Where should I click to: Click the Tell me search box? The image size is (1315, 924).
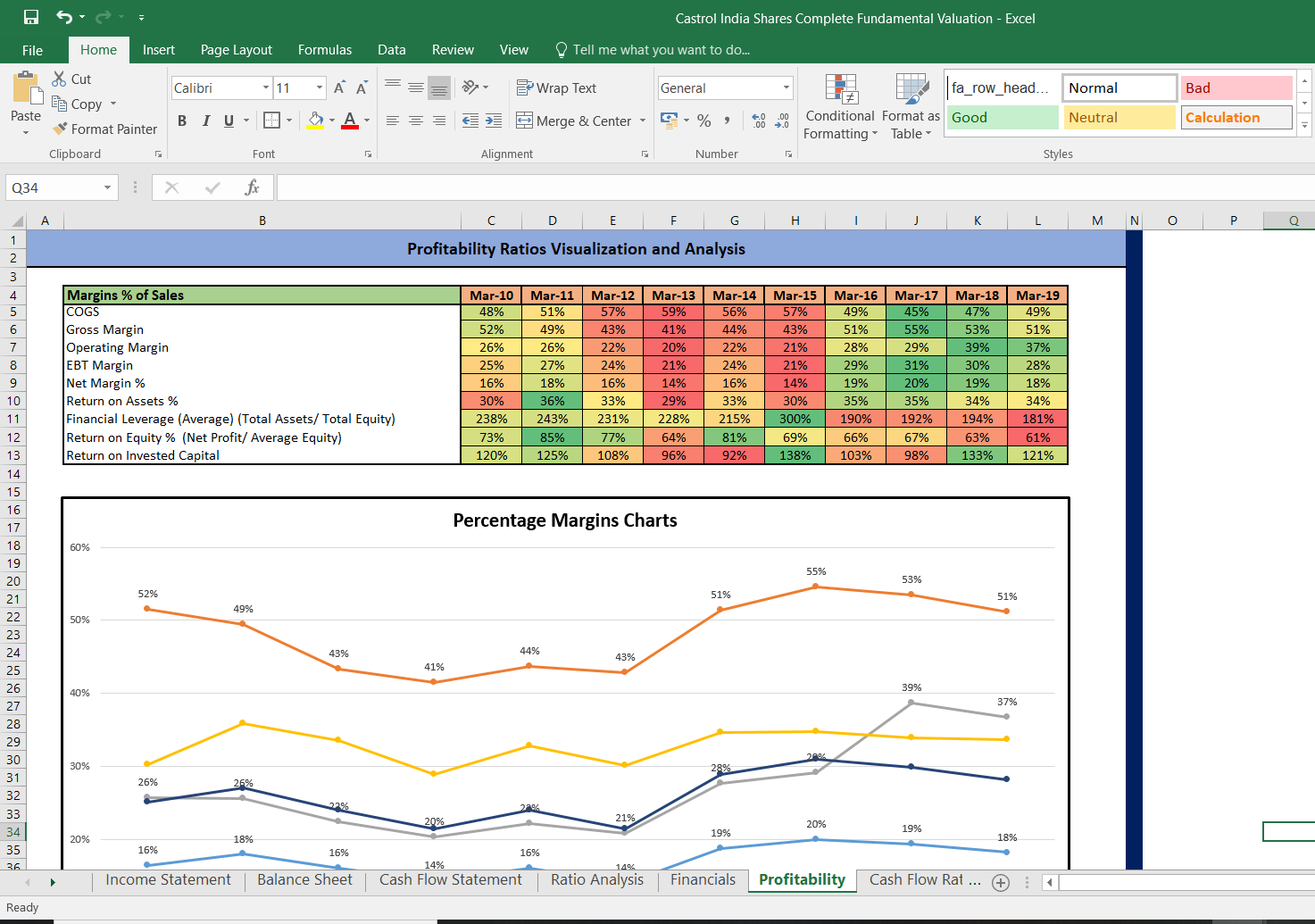click(653, 50)
